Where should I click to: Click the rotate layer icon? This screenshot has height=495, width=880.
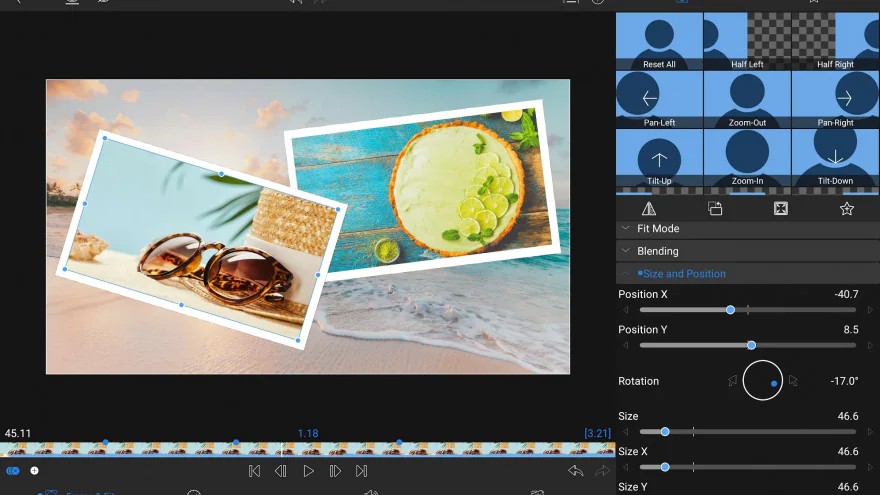pos(714,209)
